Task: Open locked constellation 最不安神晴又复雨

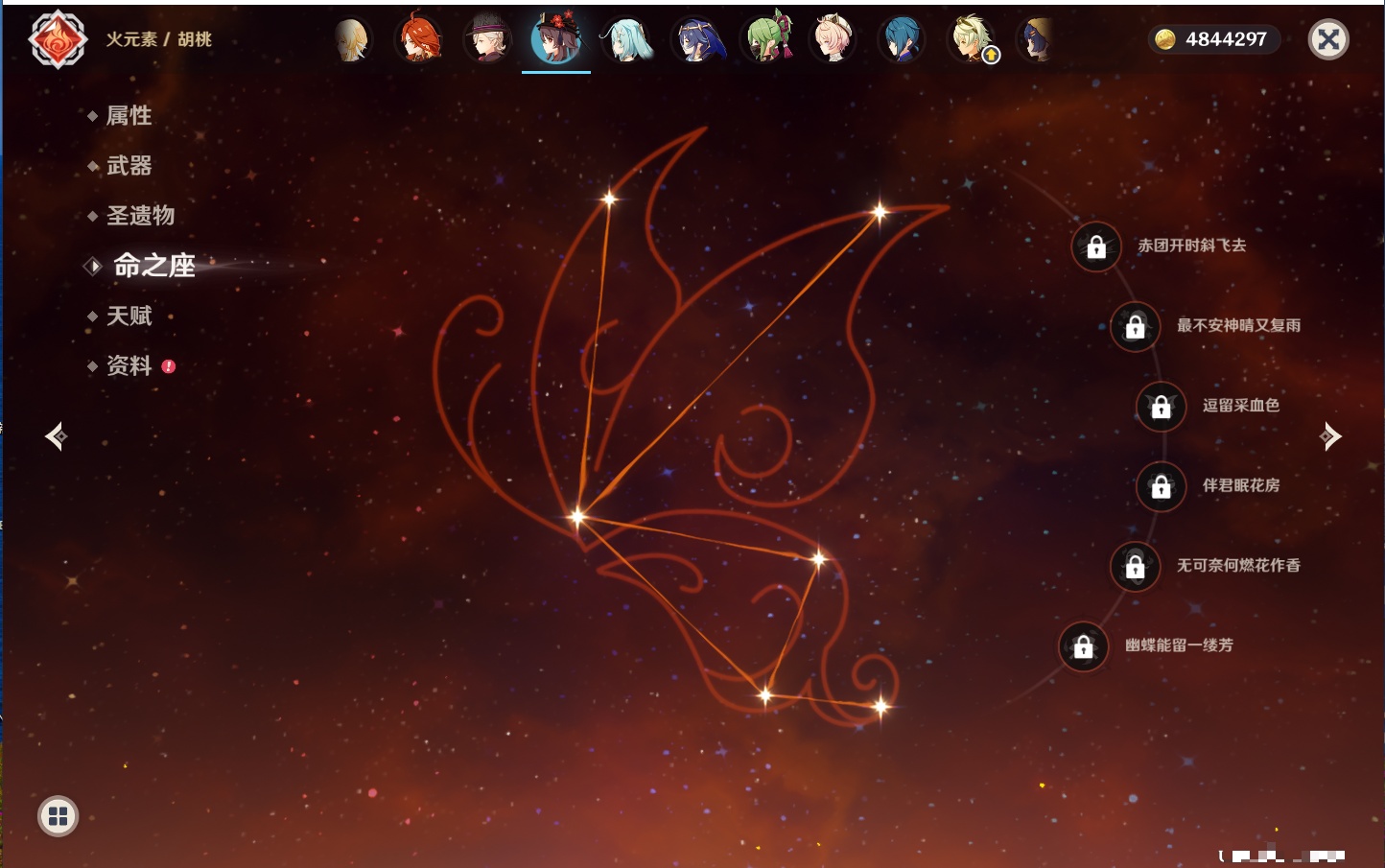Action: point(1136,327)
